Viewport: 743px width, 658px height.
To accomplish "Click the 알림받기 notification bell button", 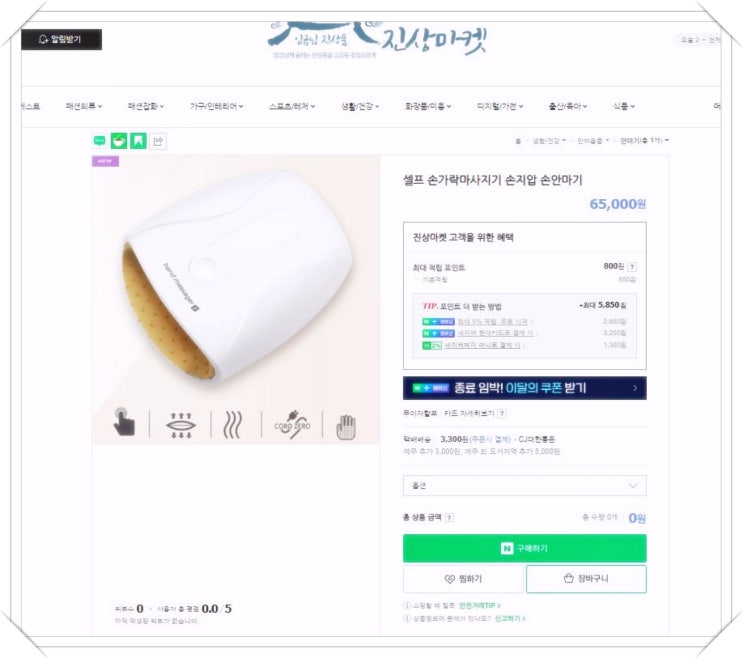I will (61, 39).
